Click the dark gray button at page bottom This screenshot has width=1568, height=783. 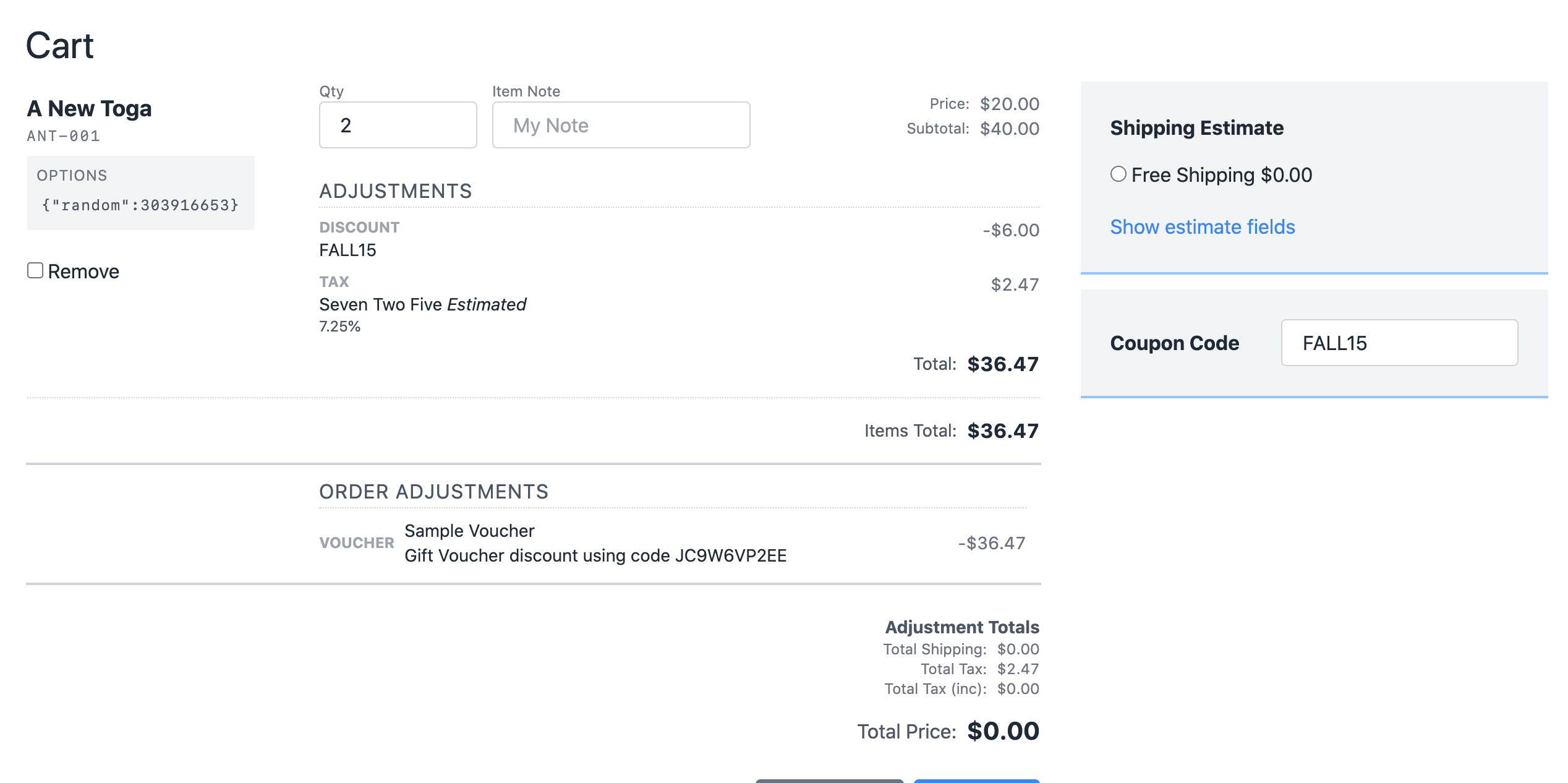pyautogui.click(x=830, y=781)
